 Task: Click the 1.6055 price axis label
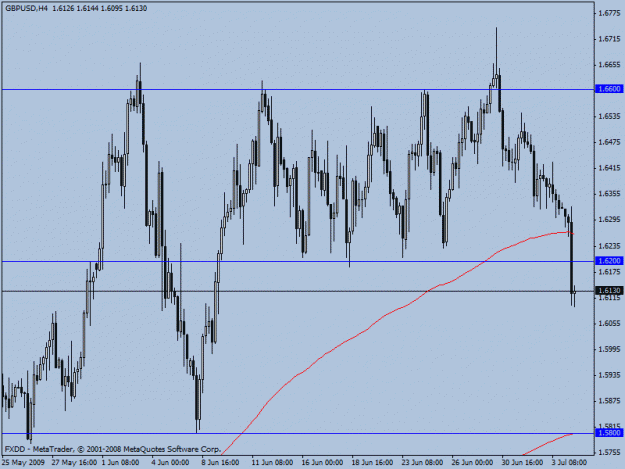[x=610, y=323]
